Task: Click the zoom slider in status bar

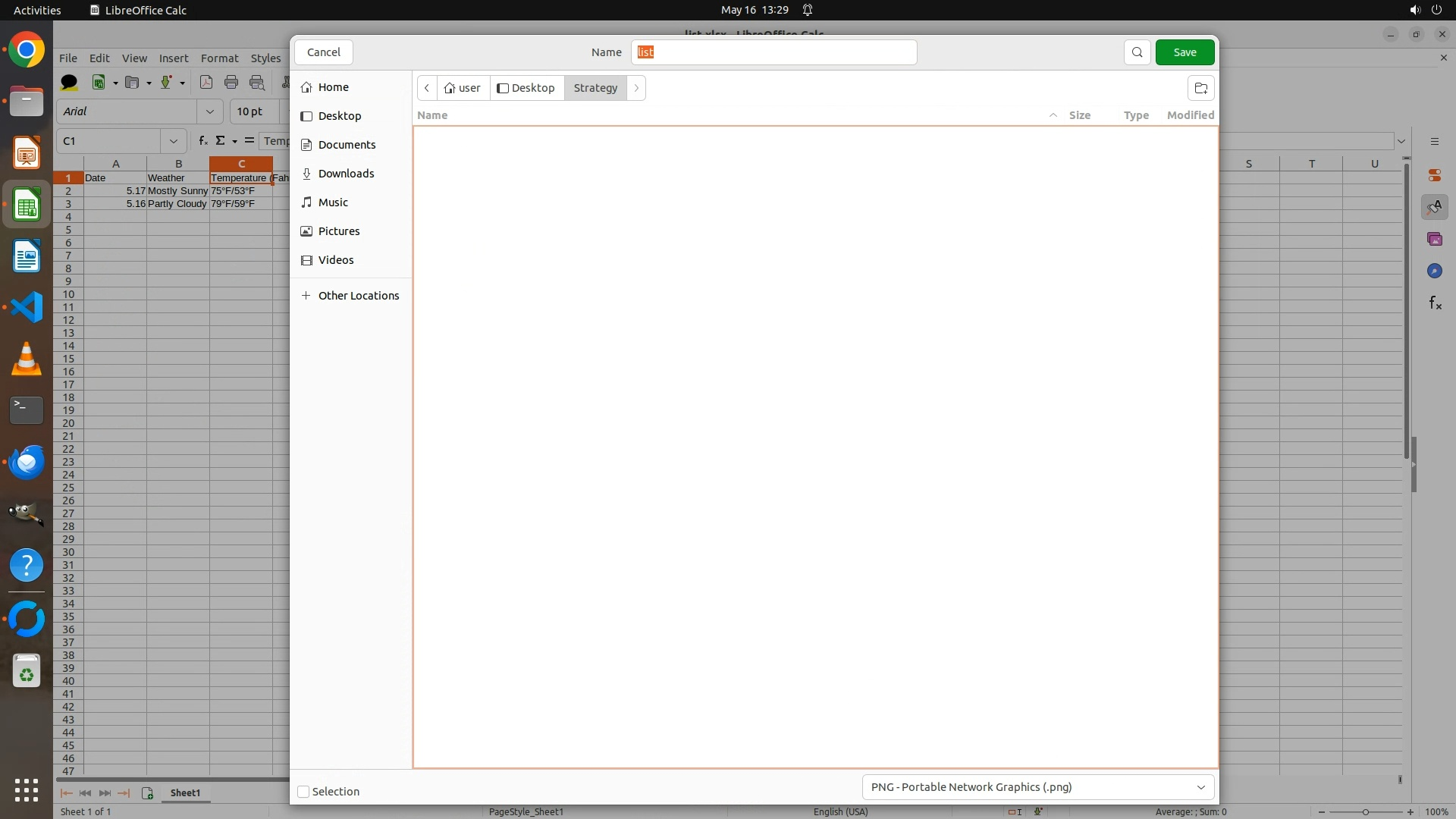Action: tap(1365, 812)
